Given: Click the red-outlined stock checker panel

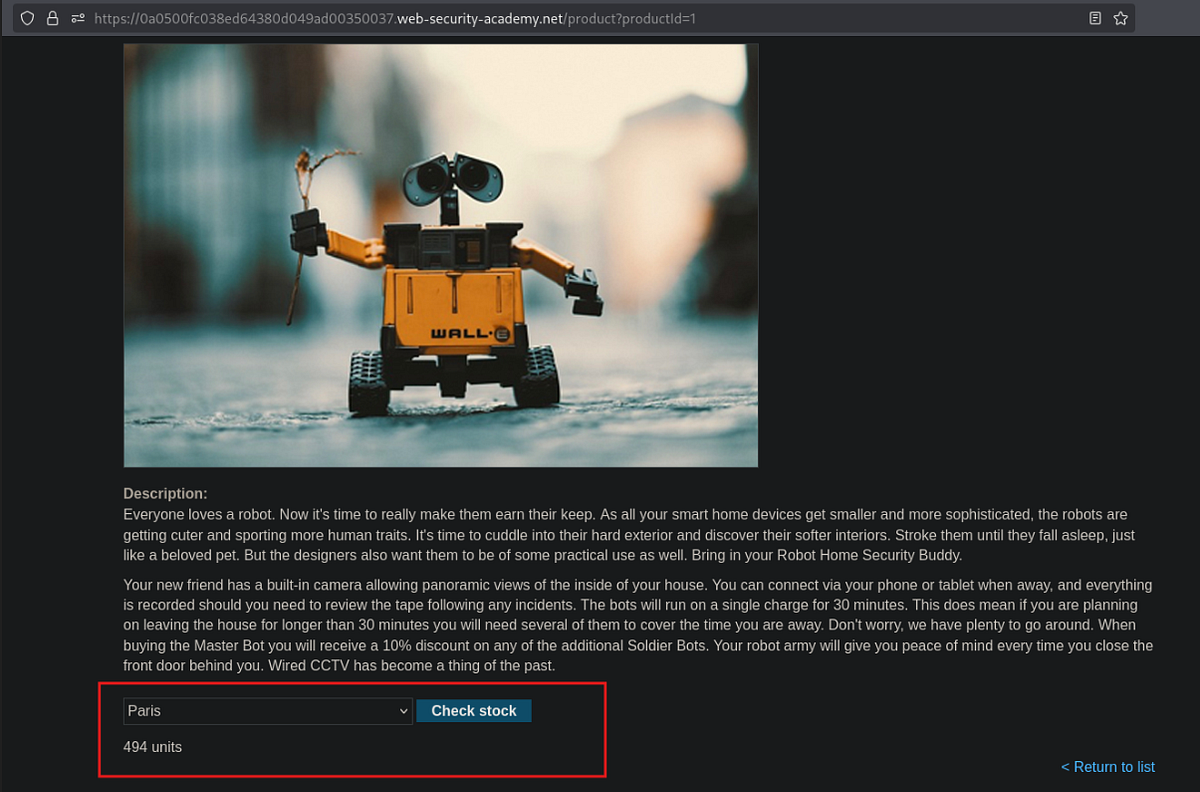Looking at the screenshot, I should (x=352, y=730).
